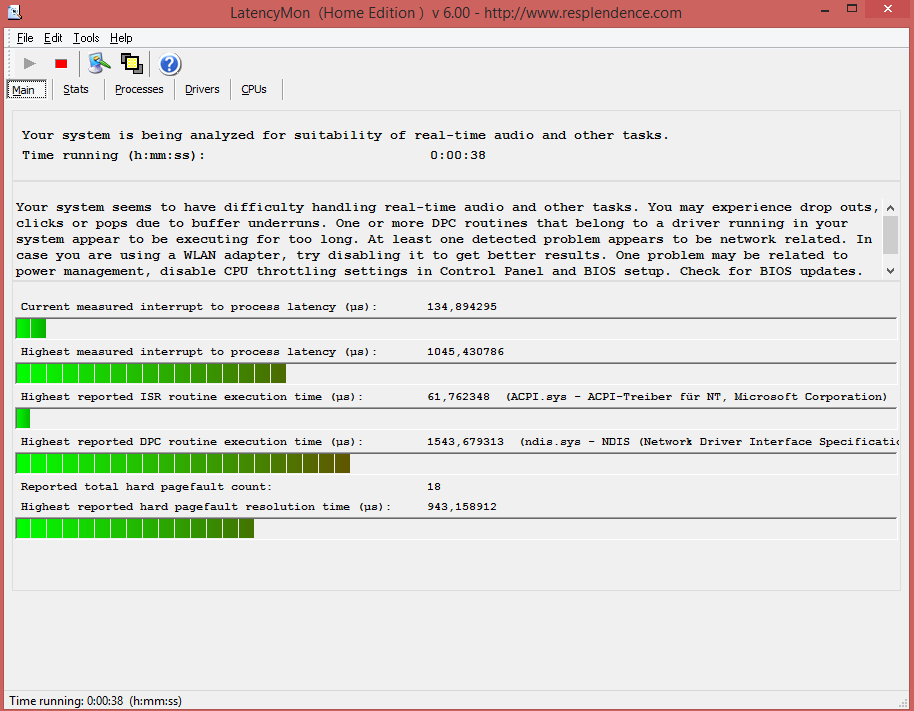
Task: Switch to the Drivers tab
Action: (202, 89)
